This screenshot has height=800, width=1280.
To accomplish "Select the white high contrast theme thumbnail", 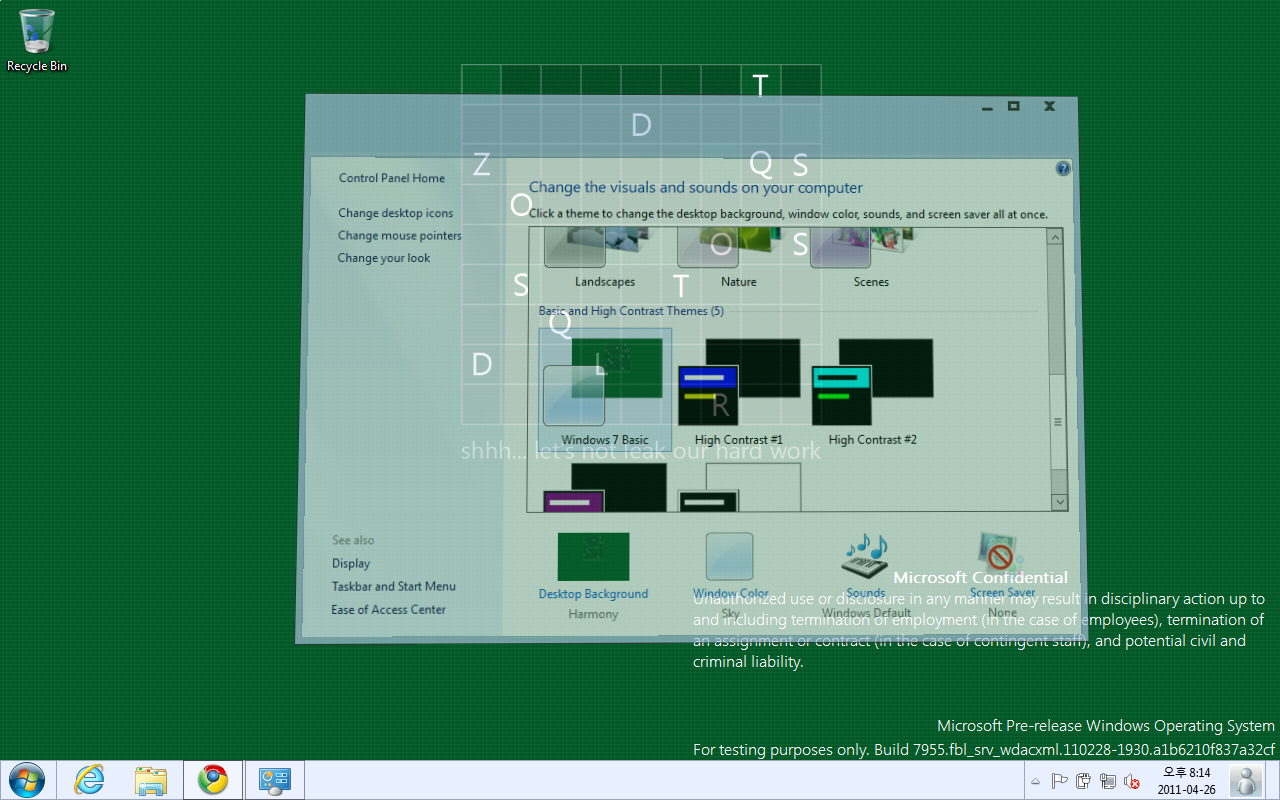I will [x=739, y=487].
